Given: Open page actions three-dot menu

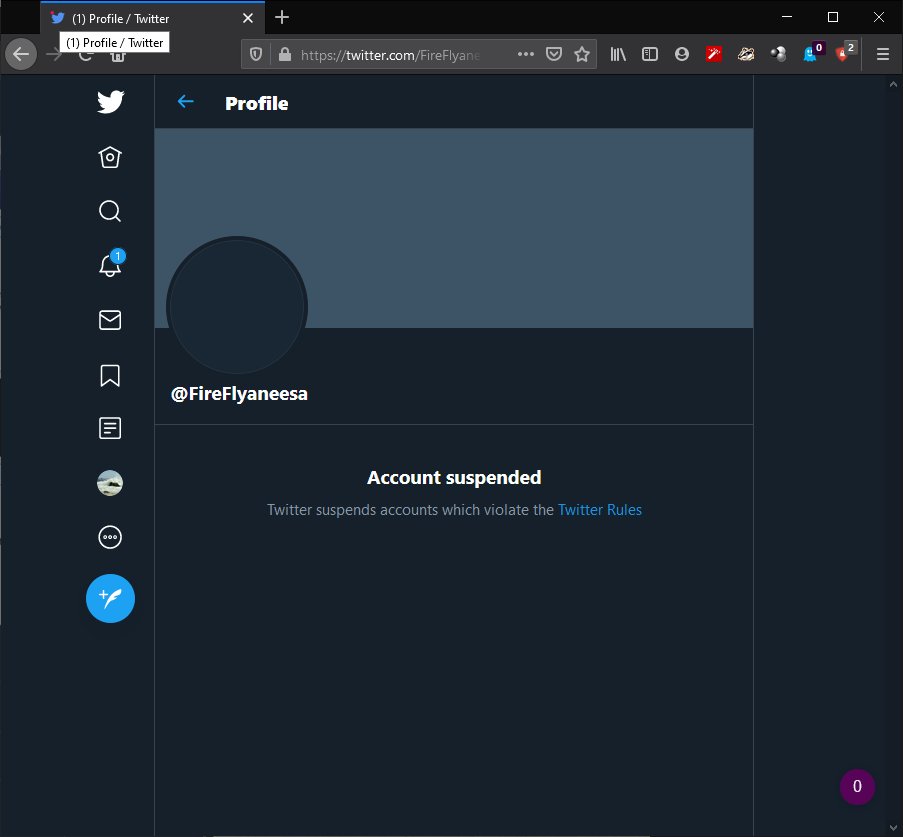Looking at the screenshot, I should [x=525, y=54].
